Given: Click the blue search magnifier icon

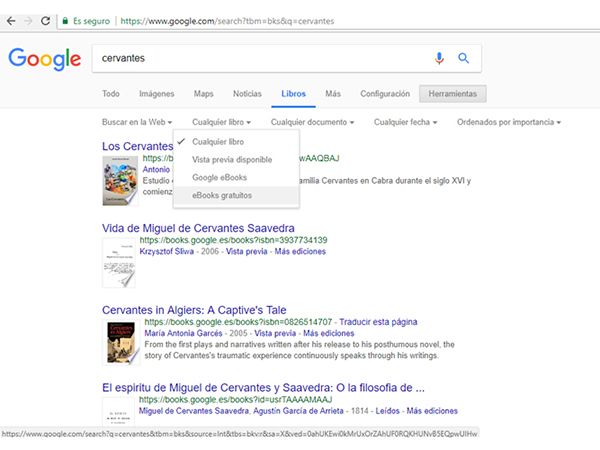Looking at the screenshot, I should (x=463, y=58).
